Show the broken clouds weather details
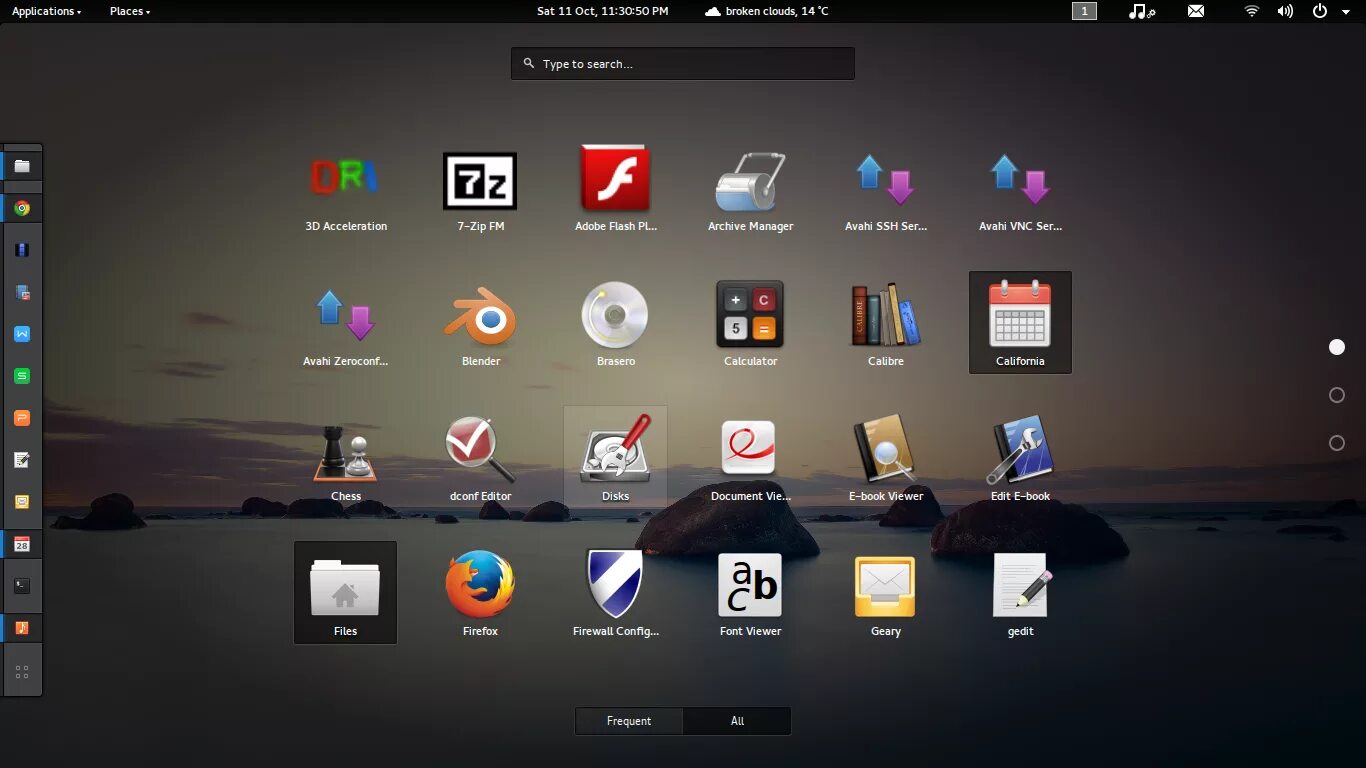Viewport: 1366px width, 768px height. (767, 11)
